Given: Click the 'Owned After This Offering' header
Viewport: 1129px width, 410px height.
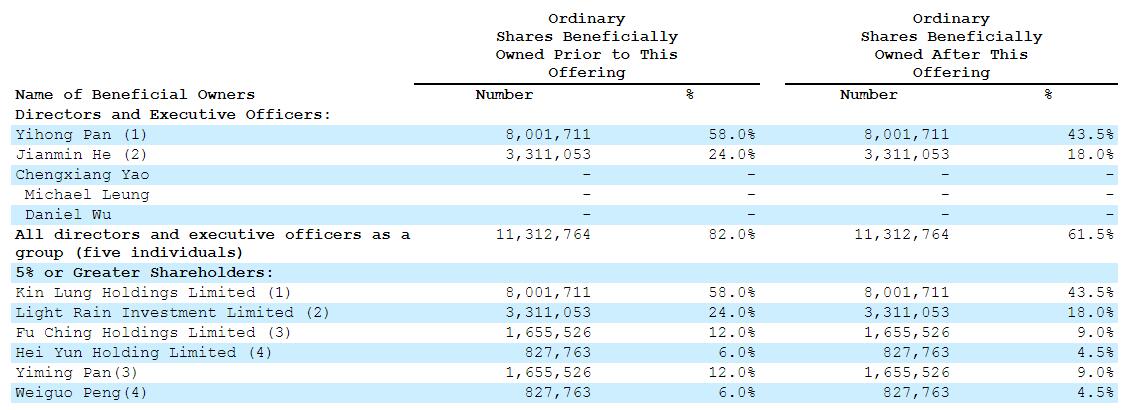Looking at the screenshot, I should coord(951,63).
